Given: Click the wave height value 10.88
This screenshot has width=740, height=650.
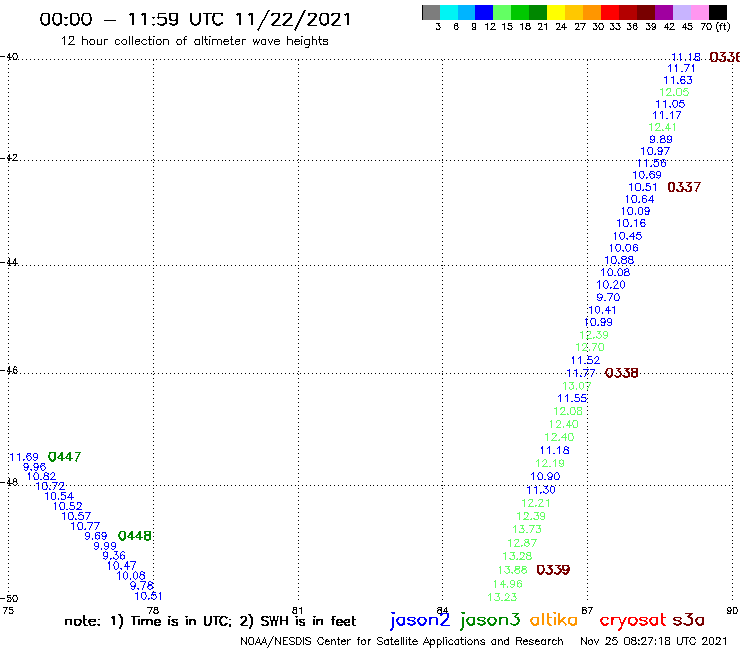Looking at the screenshot, I should click(x=619, y=260).
